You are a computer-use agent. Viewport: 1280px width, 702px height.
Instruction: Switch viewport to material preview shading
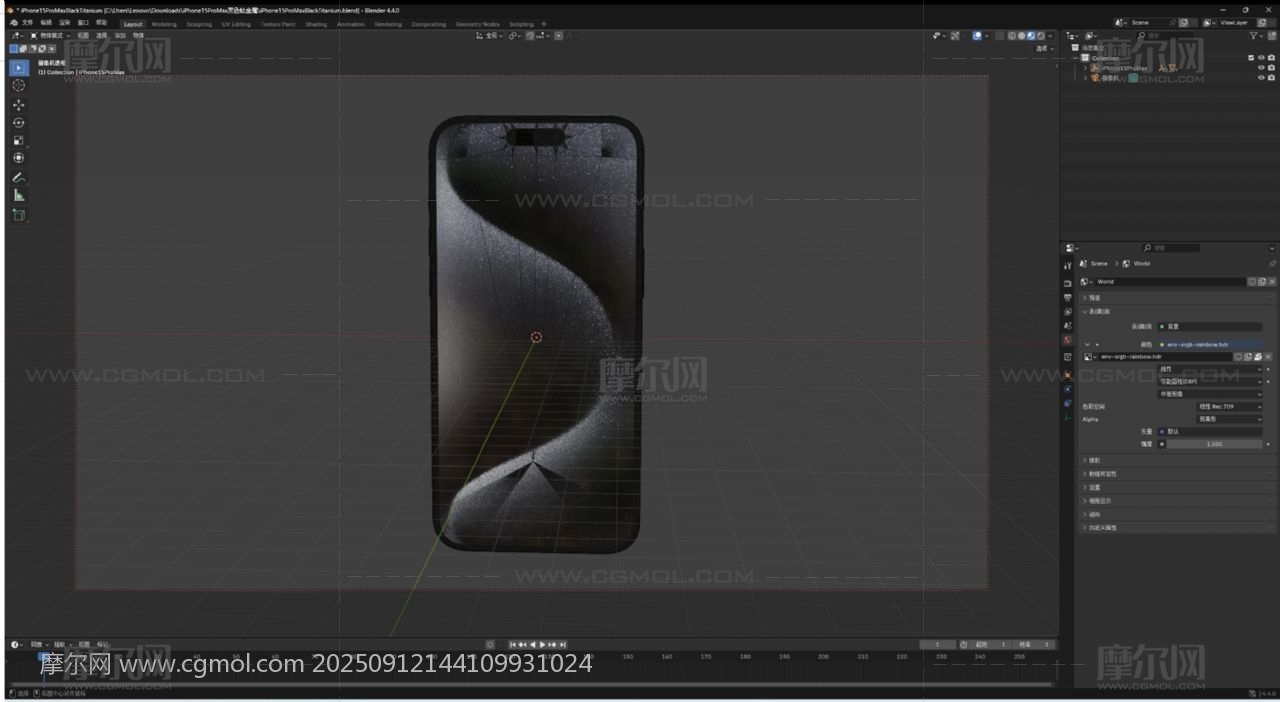pos(1031,35)
